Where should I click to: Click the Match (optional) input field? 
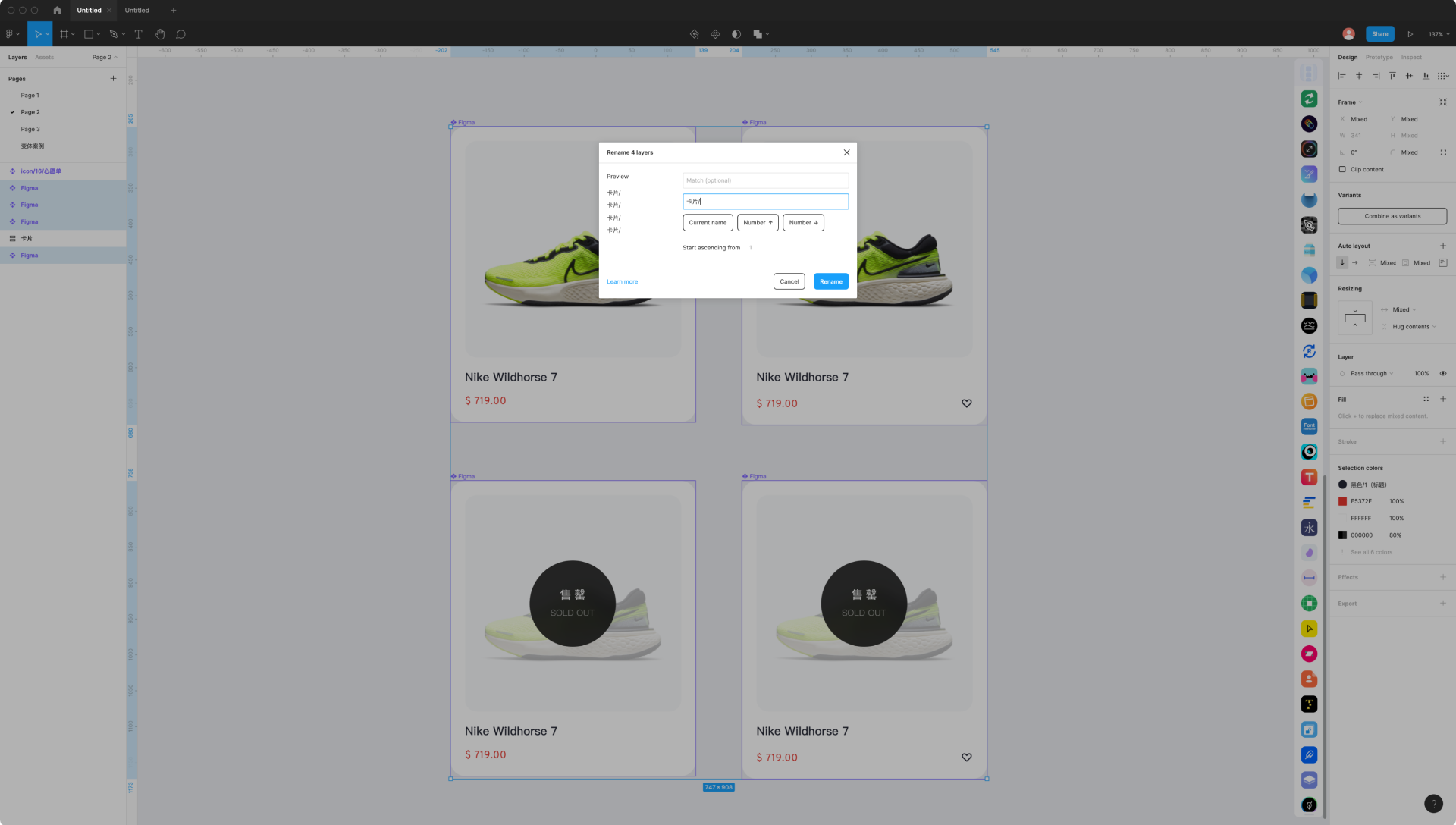764,180
